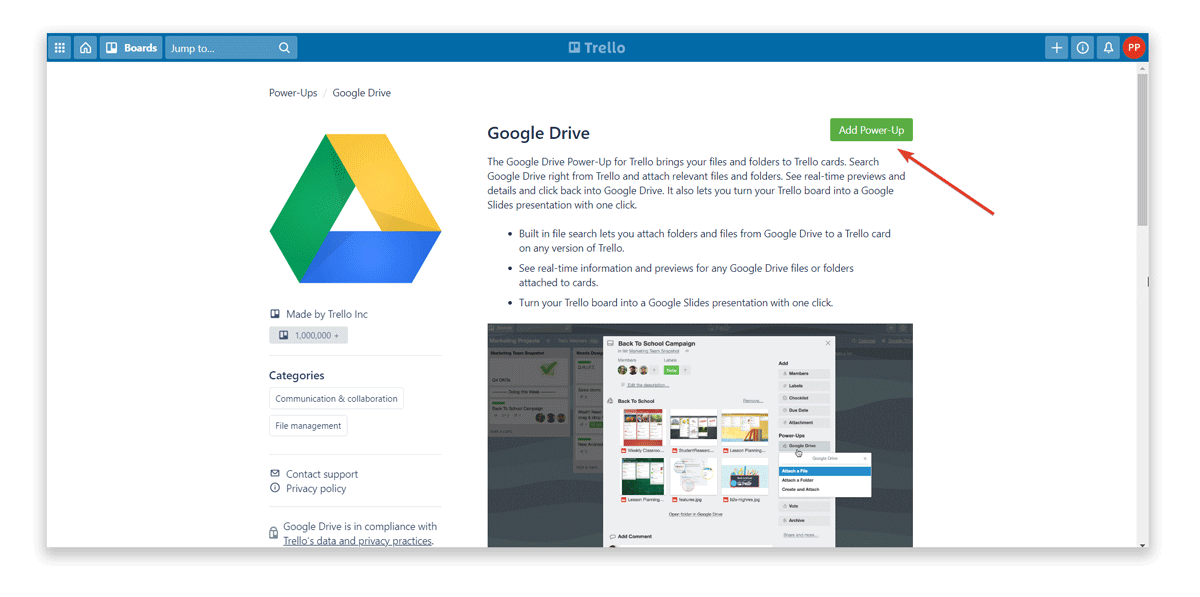Open Trello's data and privacy practices link

pos(358,541)
